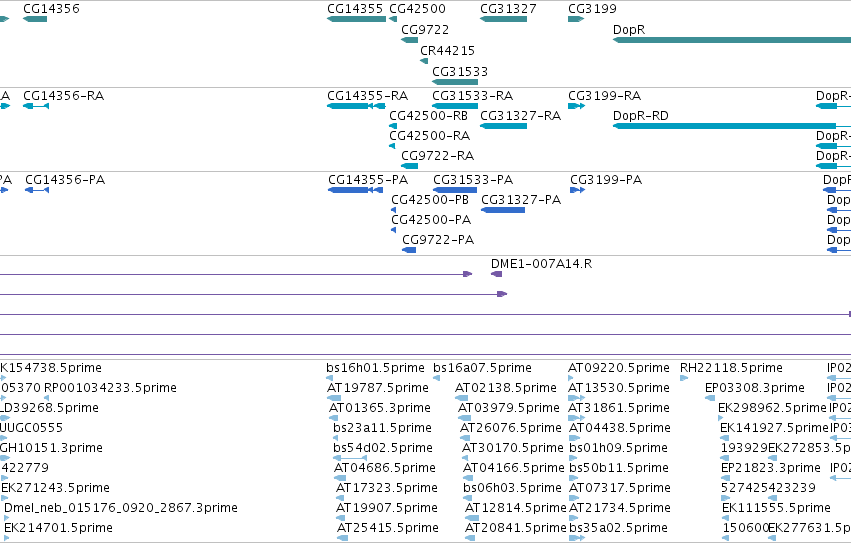Select the AT03979.5prime label

coord(509,408)
